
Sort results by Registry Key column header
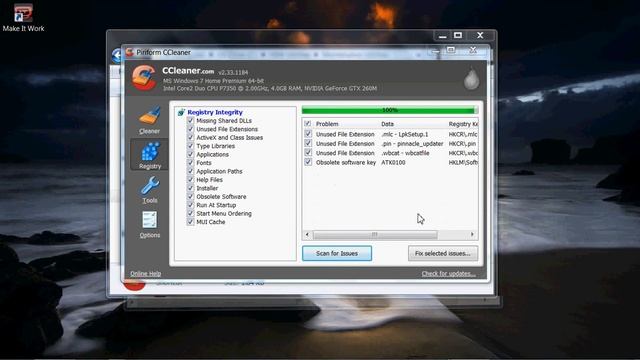pos(462,124)
